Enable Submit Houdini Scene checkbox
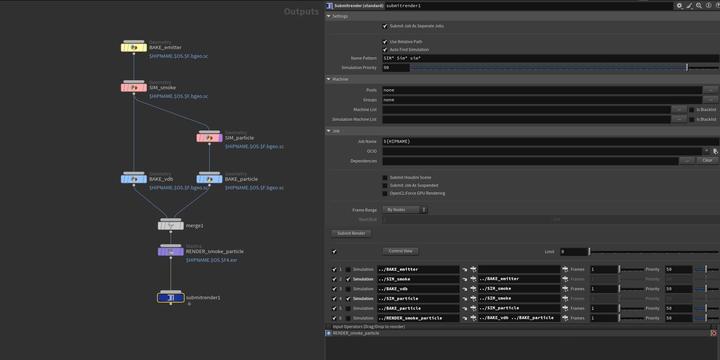Image resolution: width=720 pixels, height=360 pixels. 385,178
